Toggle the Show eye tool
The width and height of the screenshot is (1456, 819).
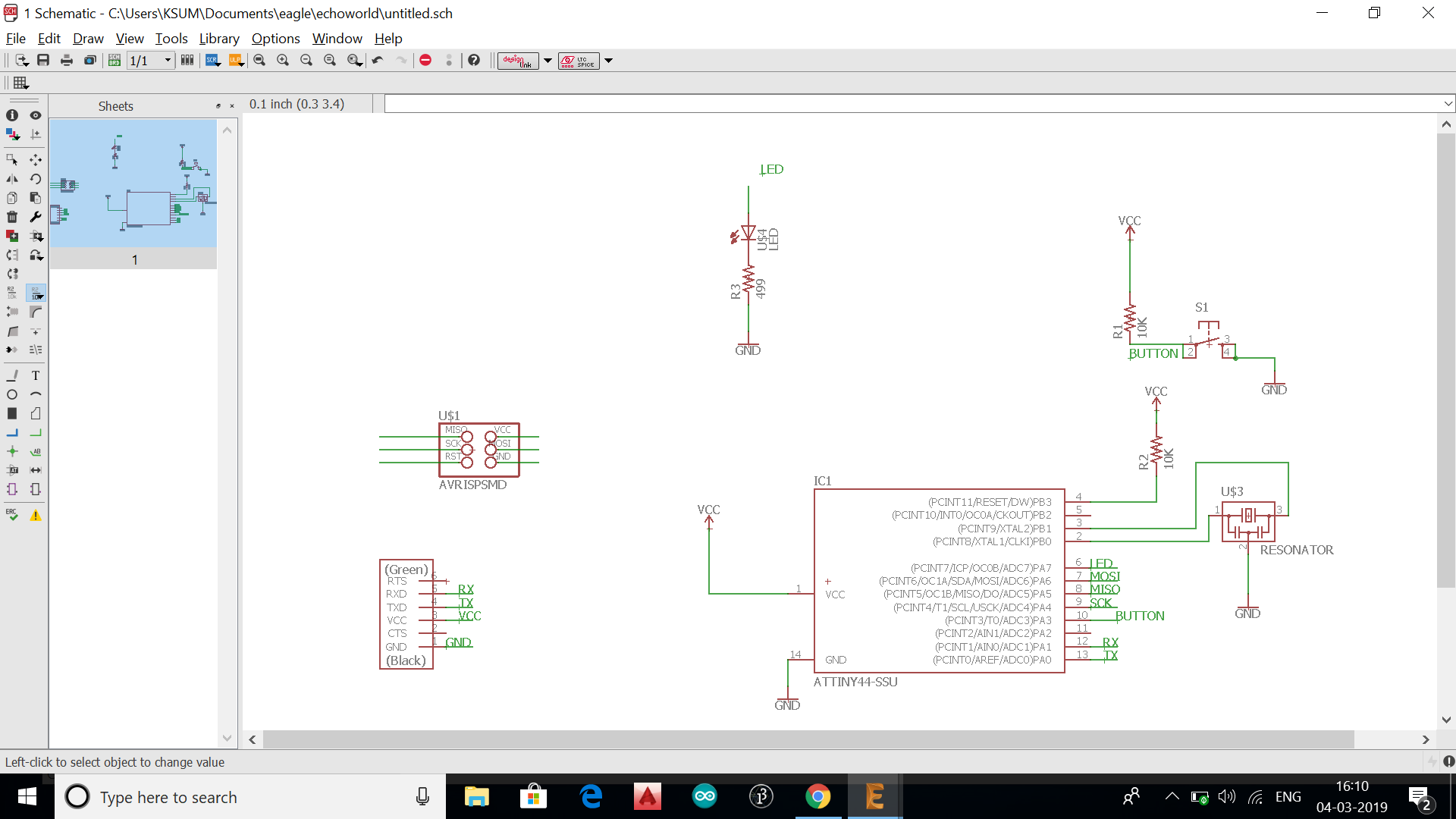coord(35,115)
